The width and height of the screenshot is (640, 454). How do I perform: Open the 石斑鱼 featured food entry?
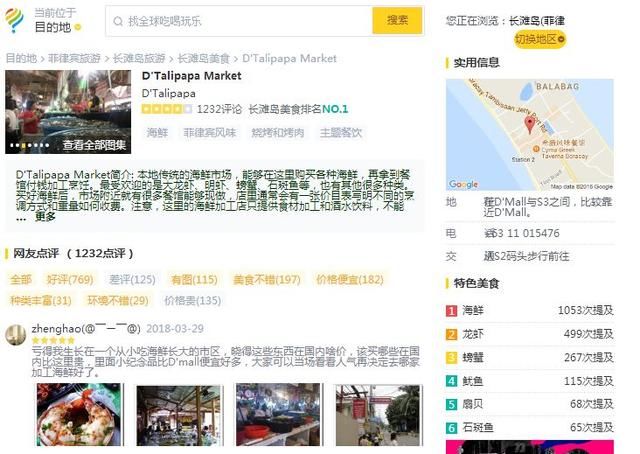(x=478, y=428)
